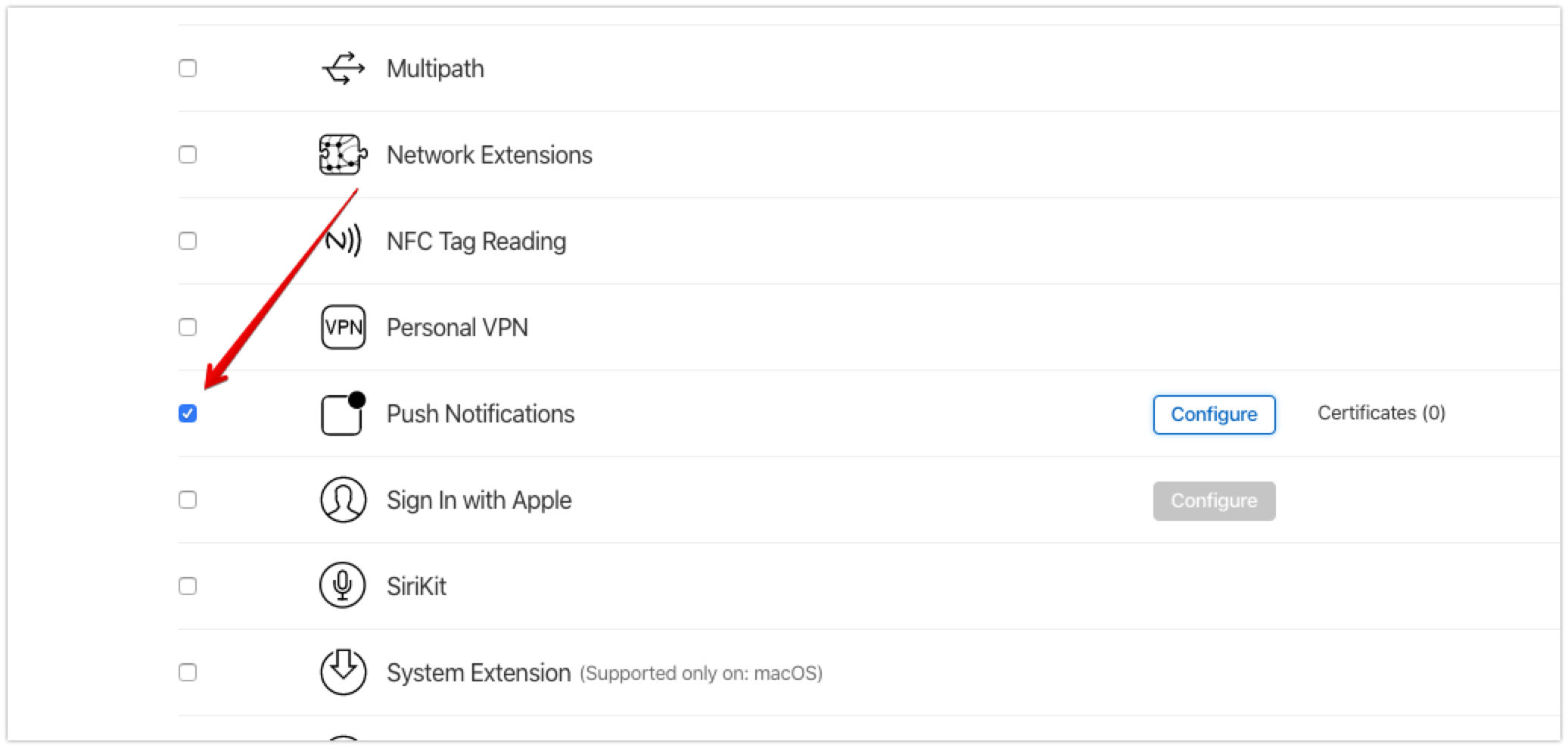Click the SiriKit microphone icon
This screenshot has height=748, width=1568.
[x=342, y=585]
